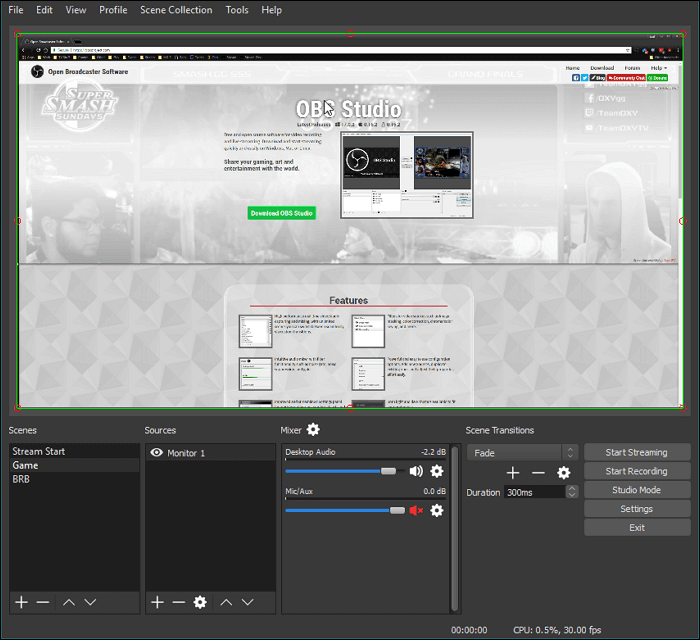Click Start Streaming button
Image resolution: width=700 pixels, height=640 pixels.
(x=637, y=453)
